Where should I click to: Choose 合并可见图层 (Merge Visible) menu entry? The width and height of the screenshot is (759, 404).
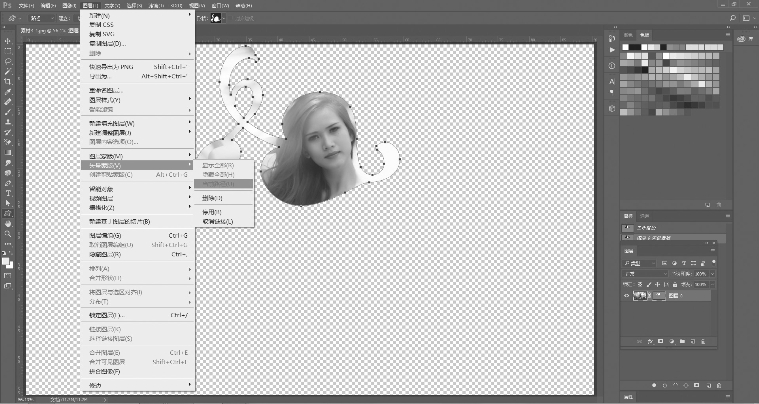click(x=108, y=362)
